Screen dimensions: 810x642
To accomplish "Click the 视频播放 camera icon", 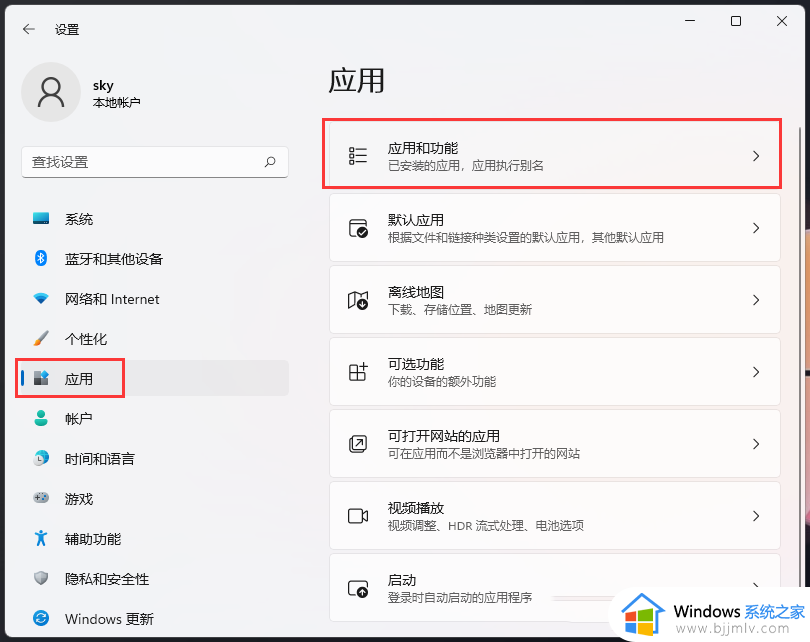I will [358, 515].
